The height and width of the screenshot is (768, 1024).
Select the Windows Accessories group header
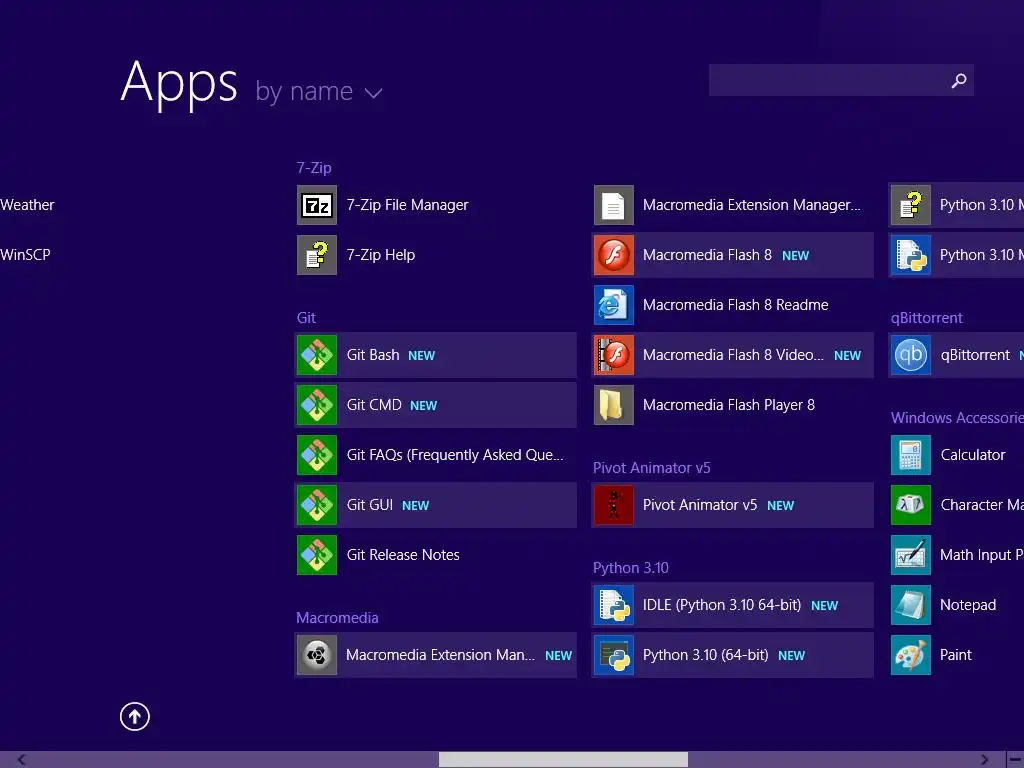pos(957,418)
